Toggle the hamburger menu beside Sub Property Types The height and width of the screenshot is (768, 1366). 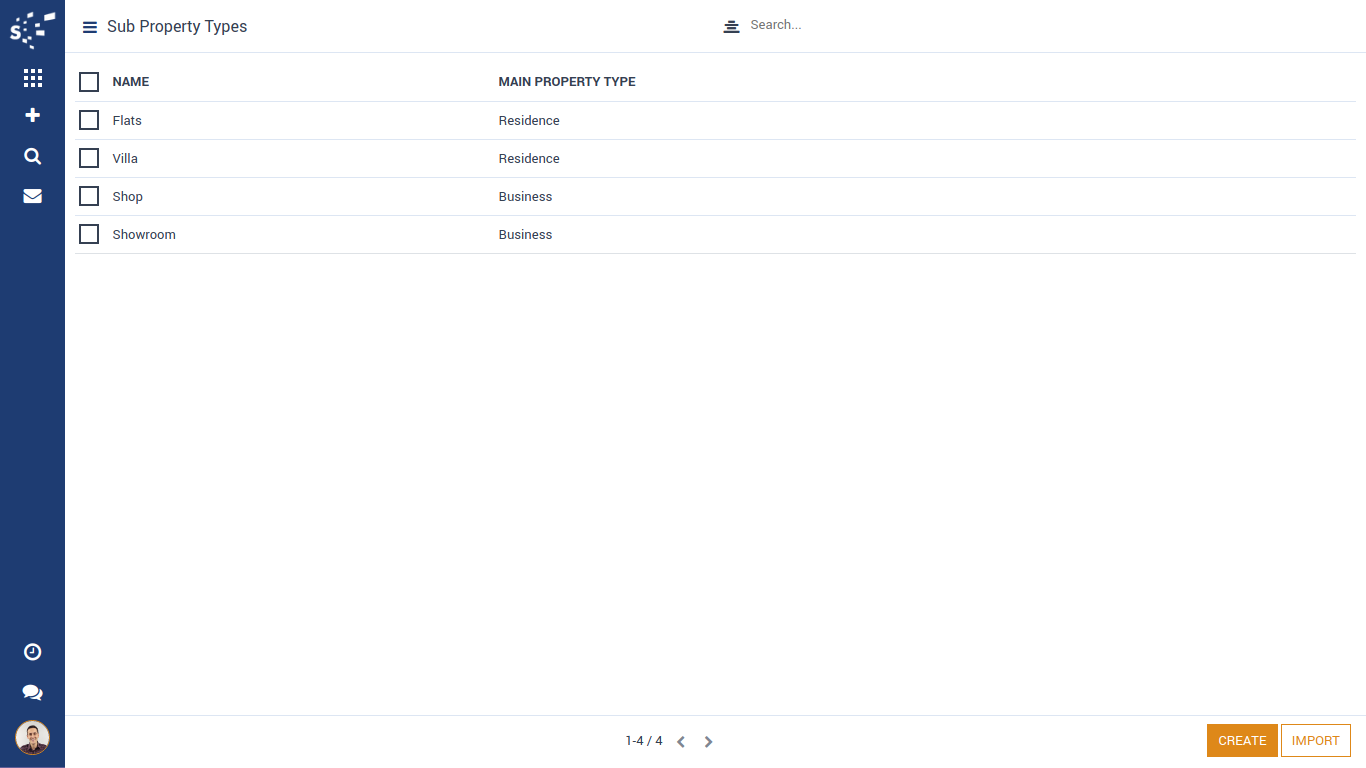coord(90,27)
